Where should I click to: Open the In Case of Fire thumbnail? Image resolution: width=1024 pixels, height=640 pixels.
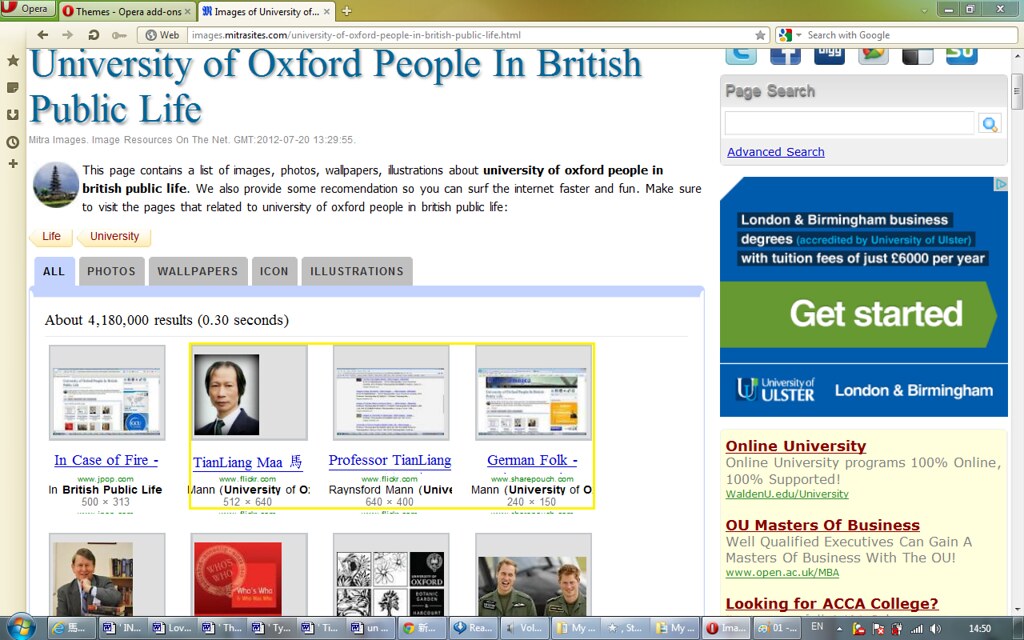[x=107, y=392]
